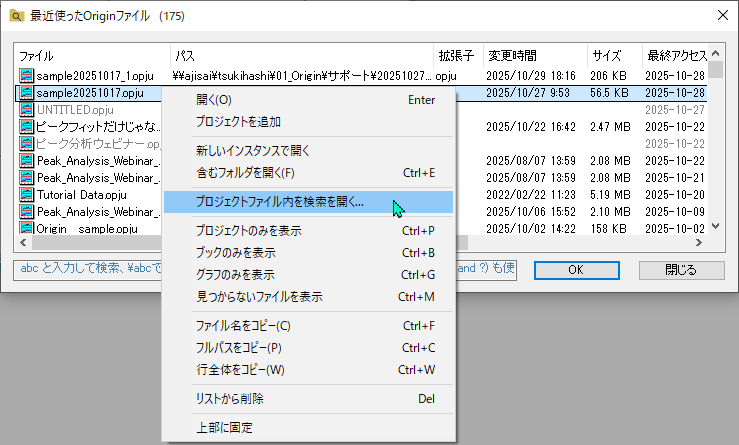
Task: Click the 拡張子 column header
Action: pos(458,56)
